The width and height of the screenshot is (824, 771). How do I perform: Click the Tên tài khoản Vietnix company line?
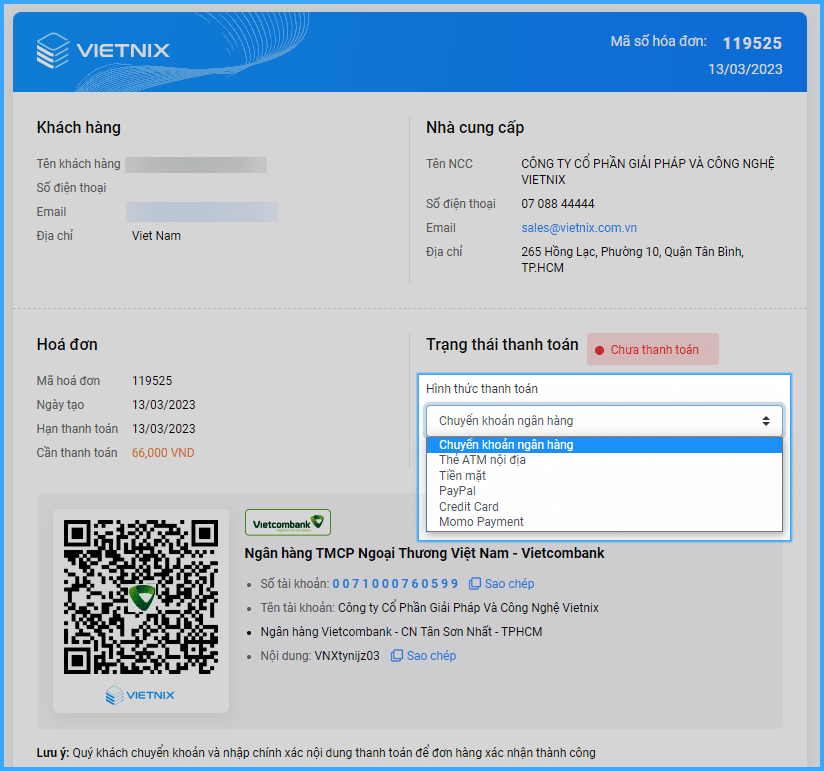(429, 608)
